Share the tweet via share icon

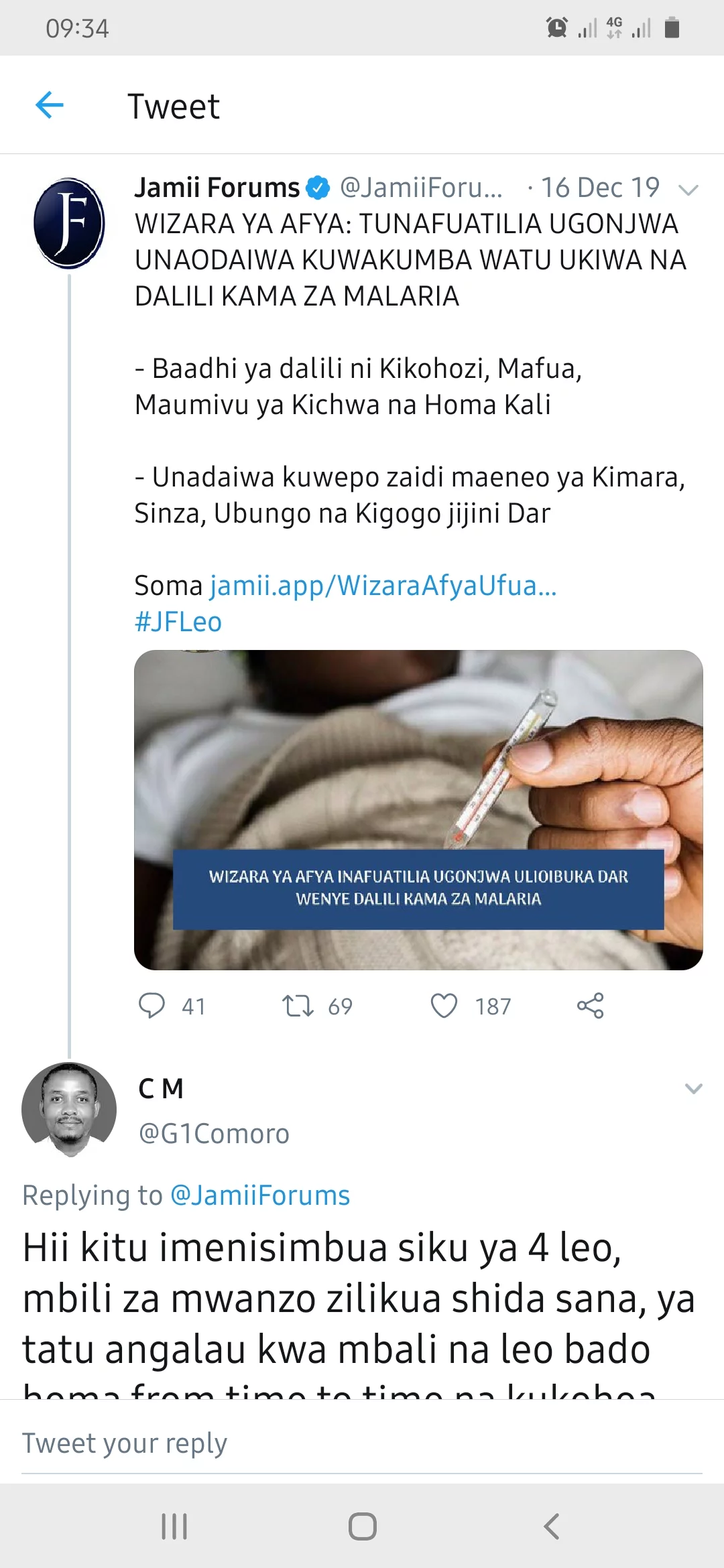point(590,1006)
